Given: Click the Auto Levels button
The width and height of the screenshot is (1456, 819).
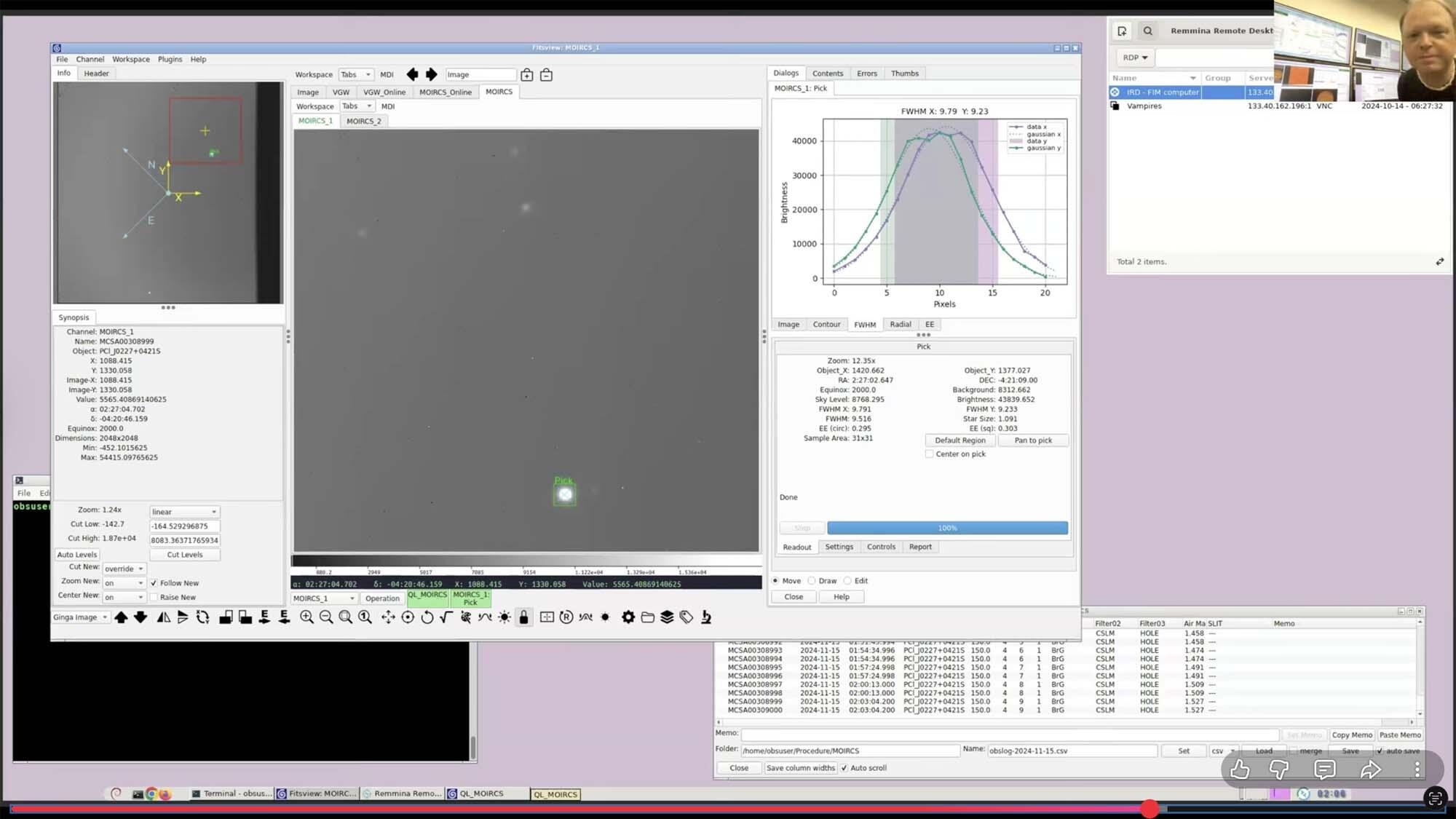Looking at the screenshot, I should [76, 555].
